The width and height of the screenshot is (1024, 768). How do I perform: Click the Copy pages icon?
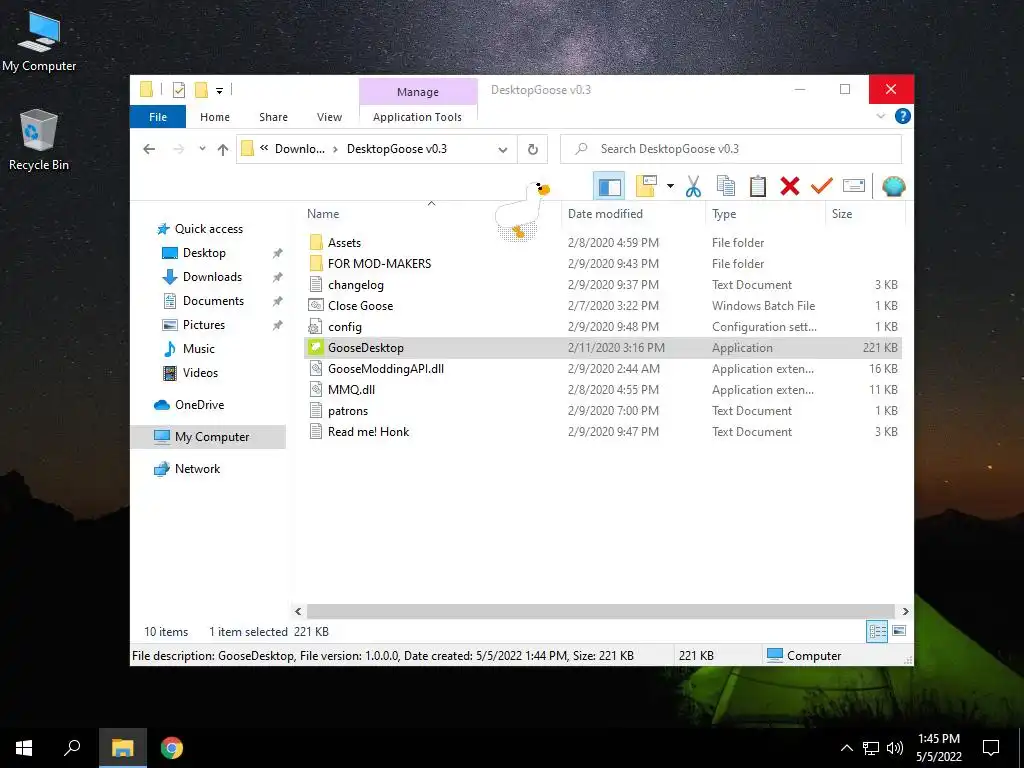pyautogui.click(x=726, y=186)
